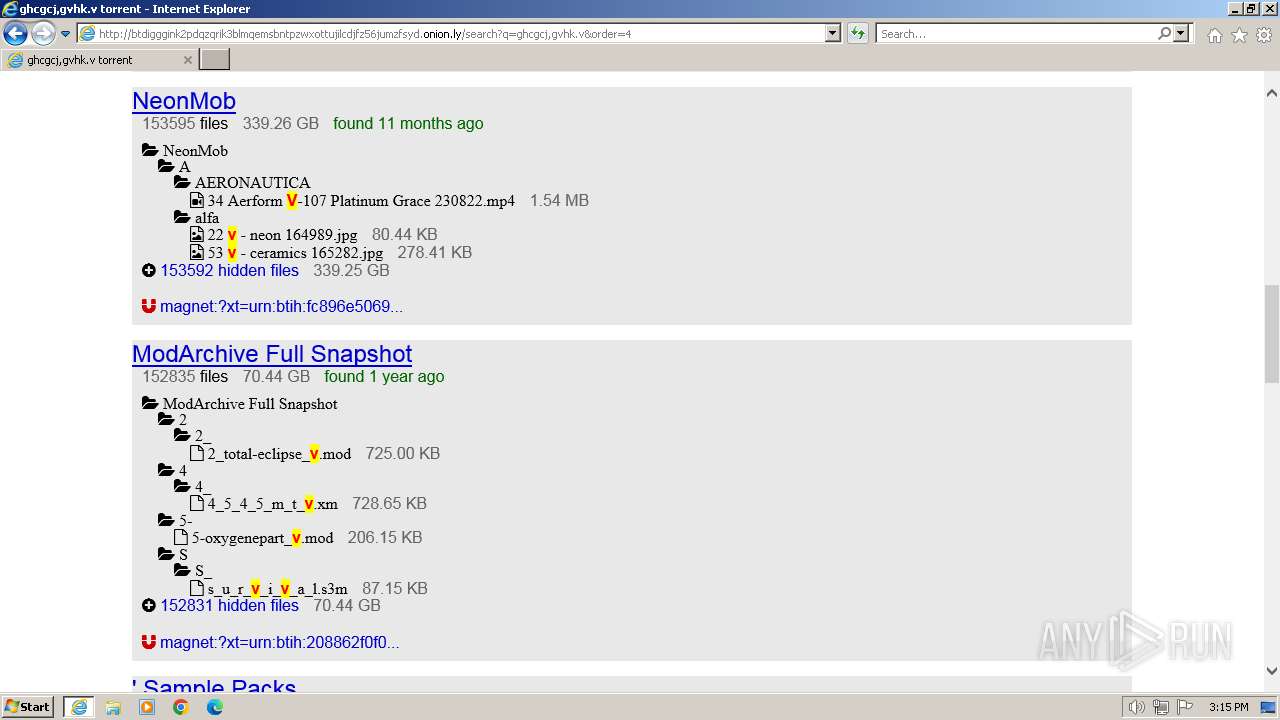1280x720 pixels.
Task: Refresh the page with the reload icon
Action: [x=857, y=34]
